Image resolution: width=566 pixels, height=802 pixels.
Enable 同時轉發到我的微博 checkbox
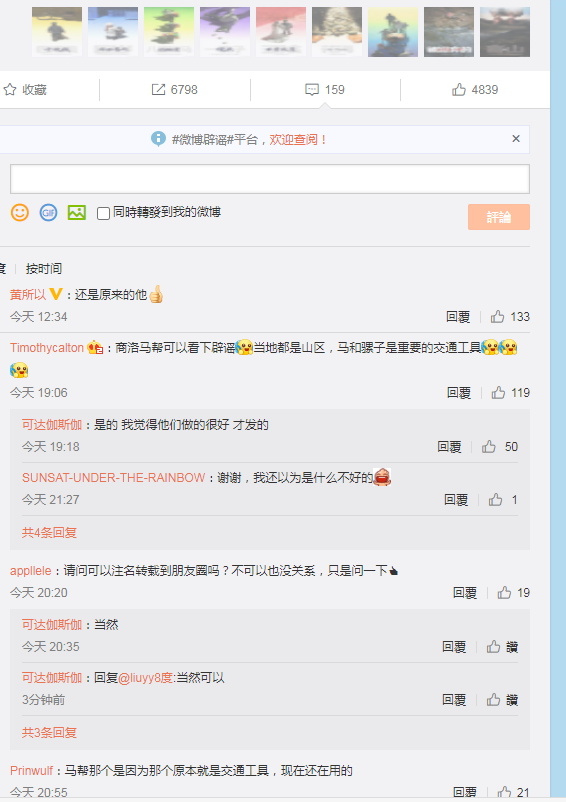point(103,213)
